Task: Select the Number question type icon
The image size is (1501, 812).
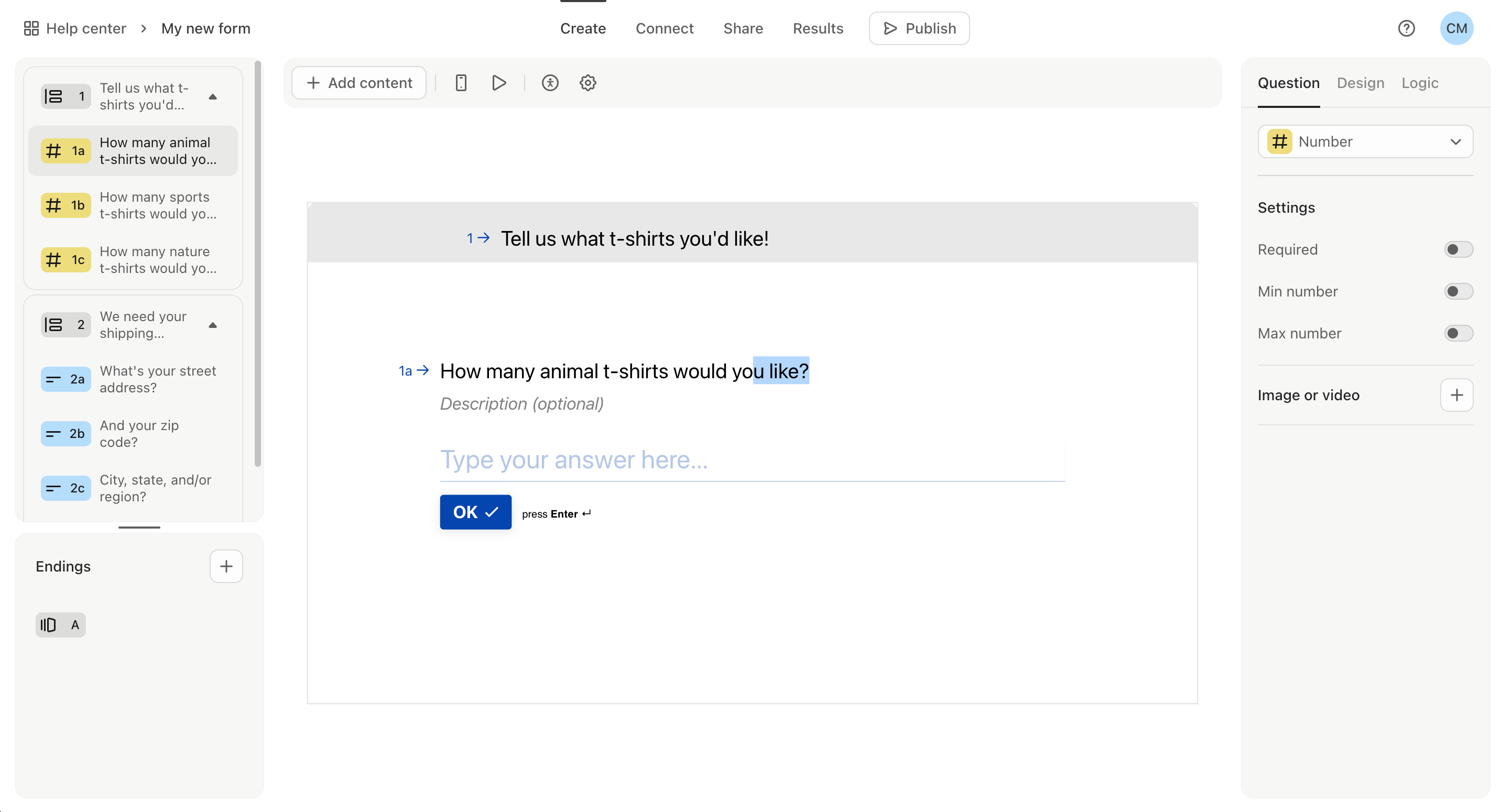Action: pyautogui.click(x=1280, y=141)
